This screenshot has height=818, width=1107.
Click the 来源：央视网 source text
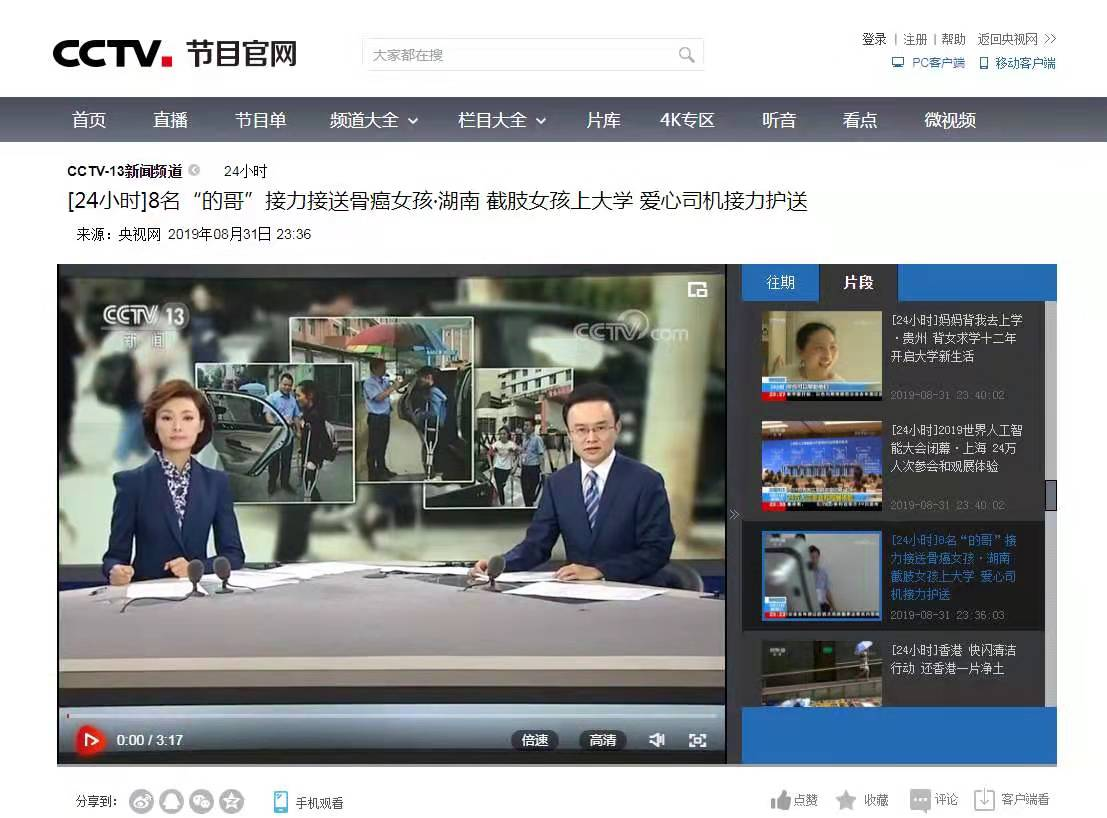point(119,234)
